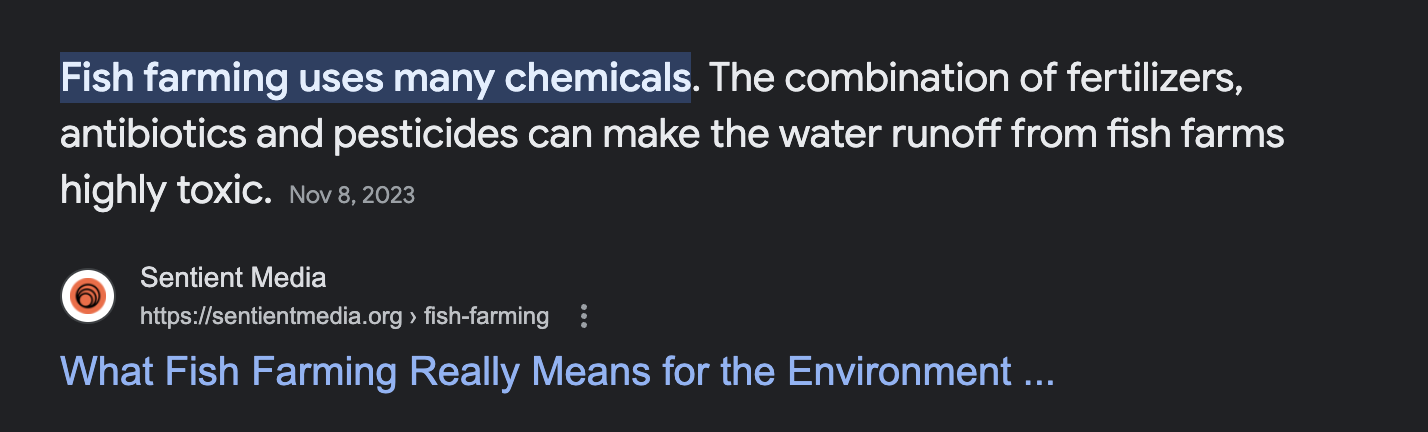Click the highlighted 'Fish farming uses many chemicals' text
This screenshot has width=1428, height=432.
point(375,79)
